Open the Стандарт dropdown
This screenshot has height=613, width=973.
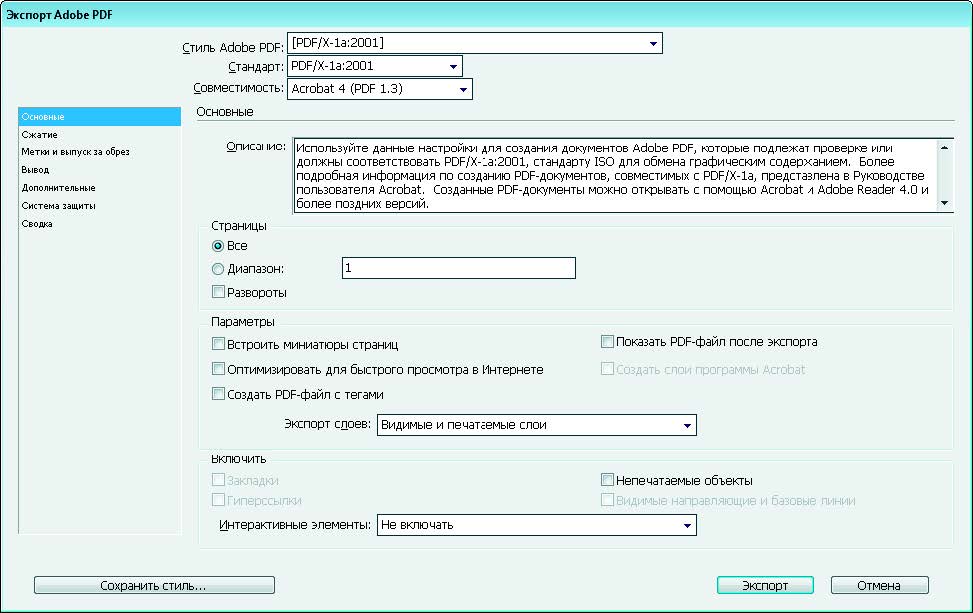pos(375,66)
